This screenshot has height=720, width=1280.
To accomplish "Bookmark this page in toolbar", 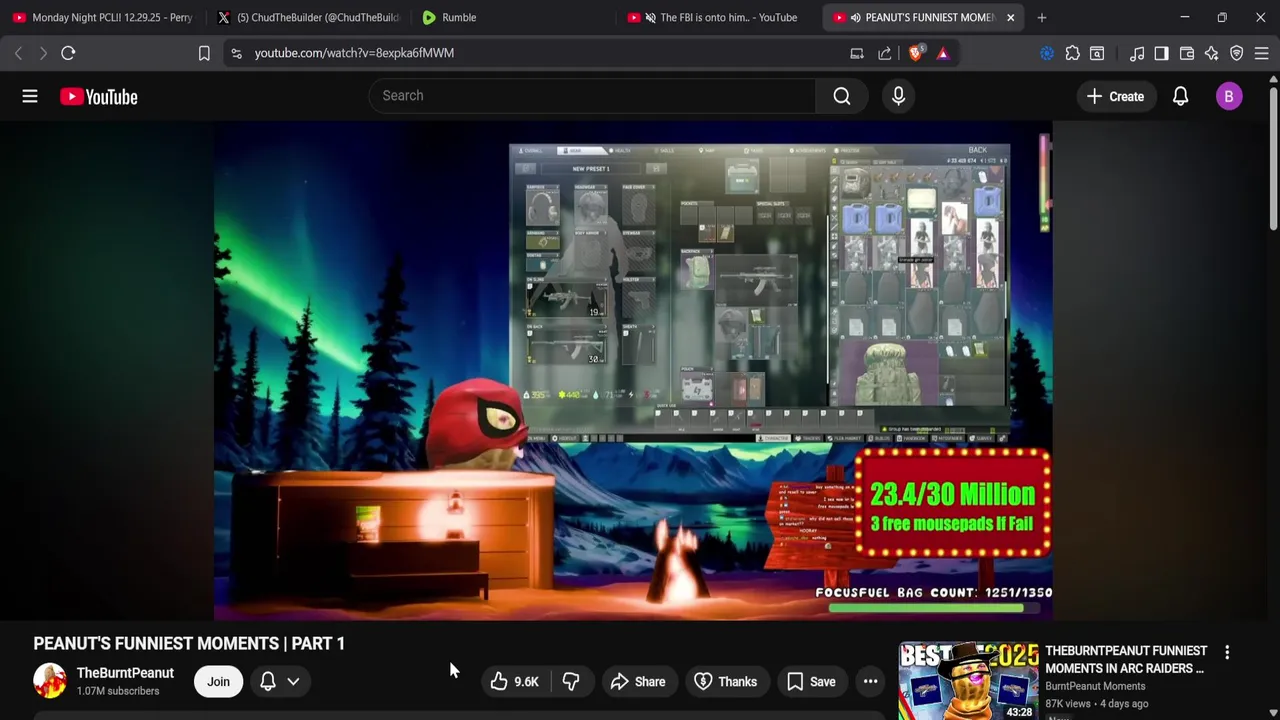I will click(204, 53).
